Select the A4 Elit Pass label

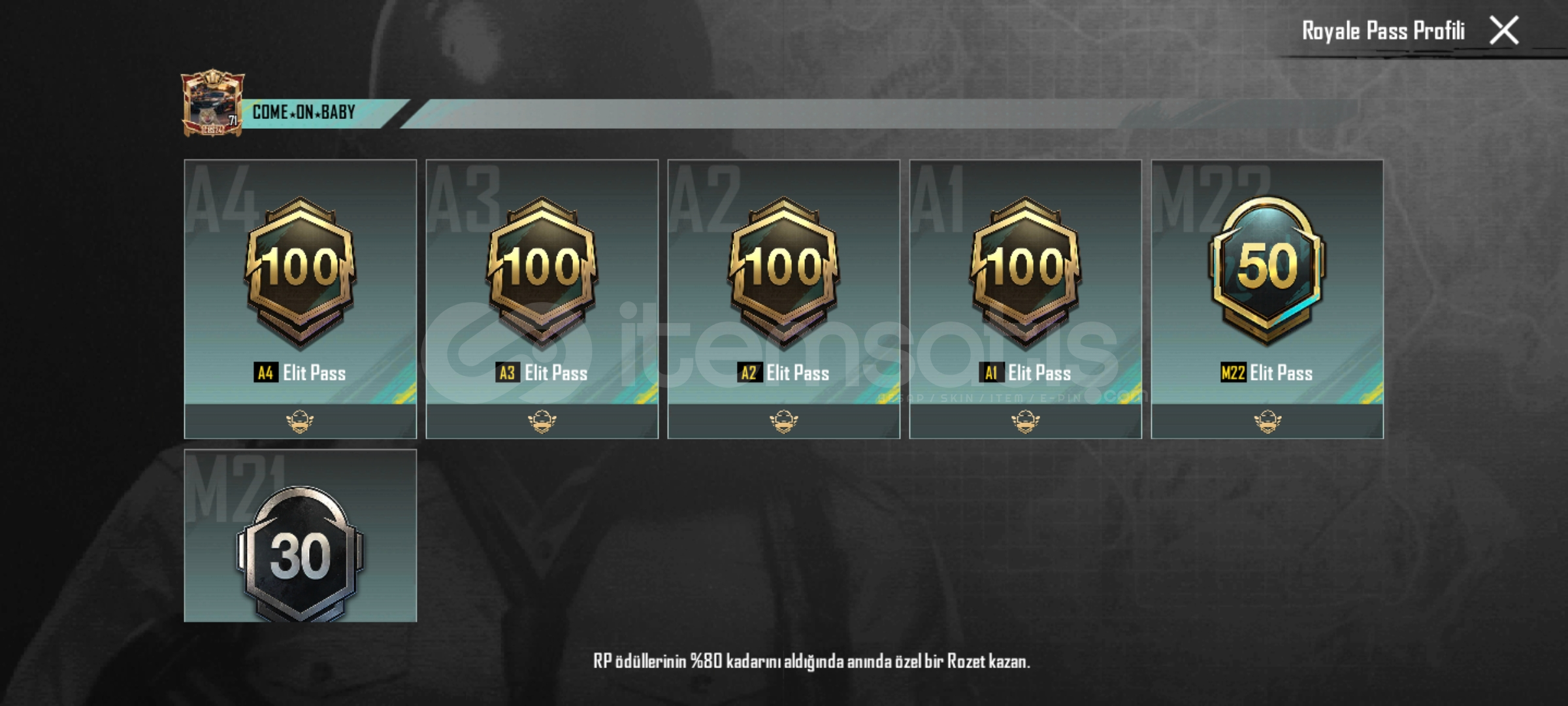[300, 373]
